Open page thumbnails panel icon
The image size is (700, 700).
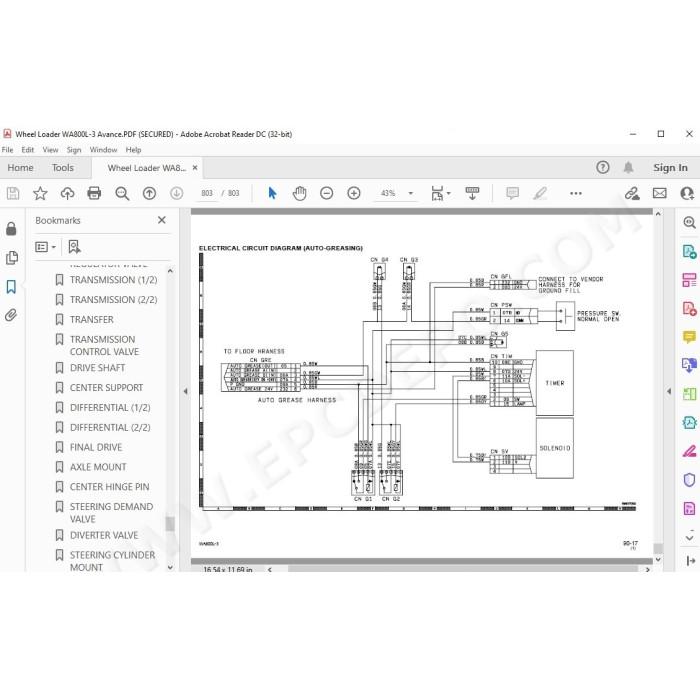tap(12, 258)
